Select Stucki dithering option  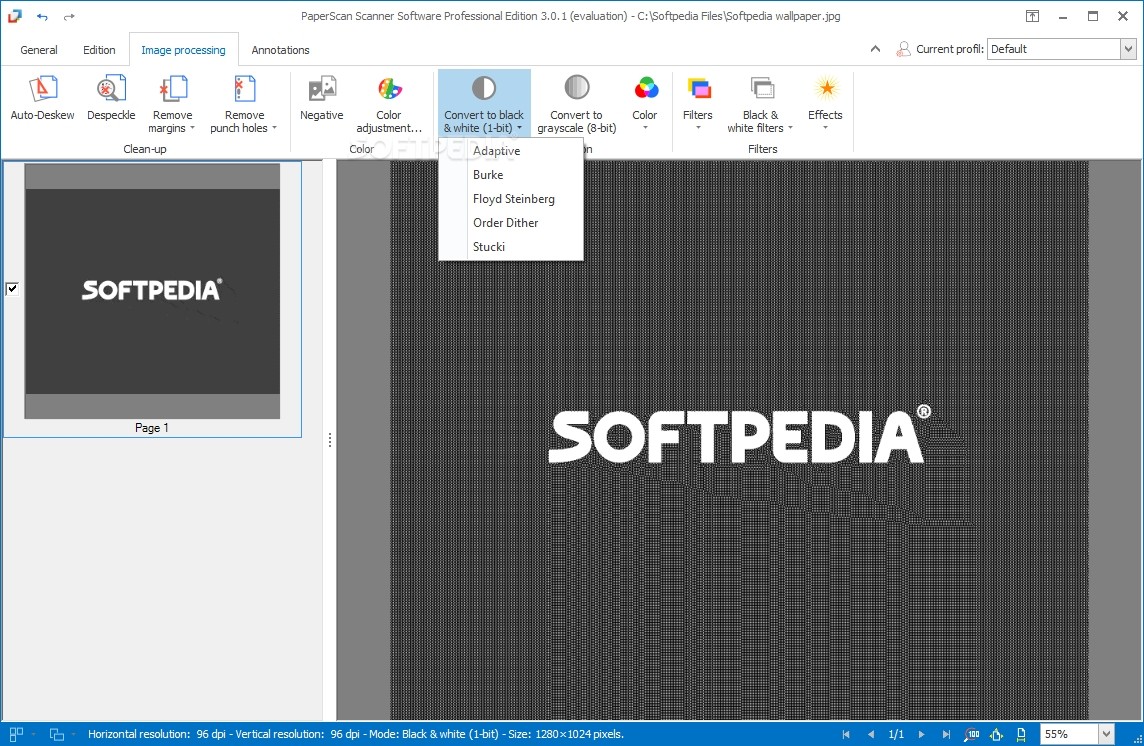coord(511,247)
